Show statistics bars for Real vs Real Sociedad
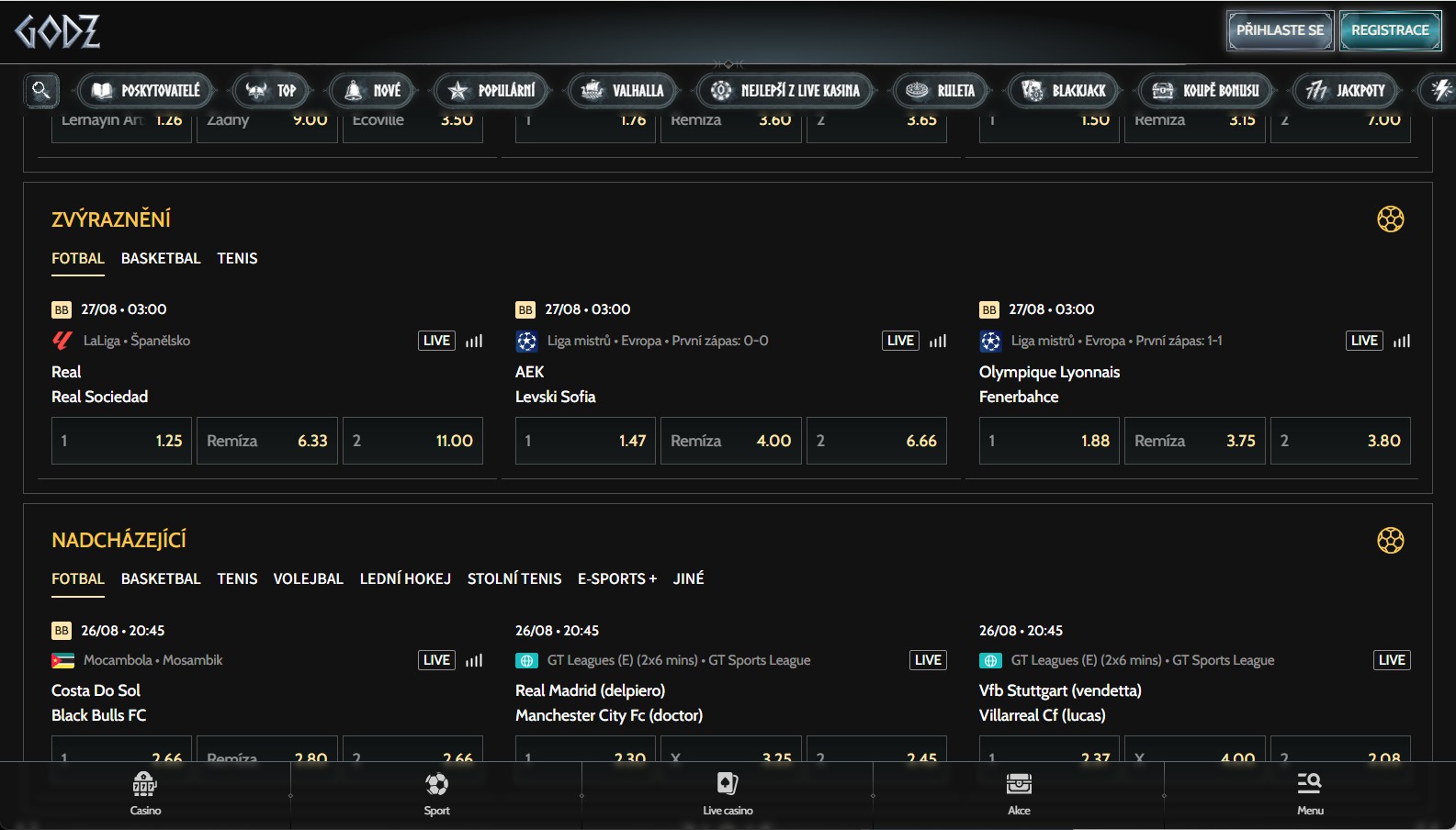Image resolution: width=1456 pixels, height=830 pixels. 474,341
